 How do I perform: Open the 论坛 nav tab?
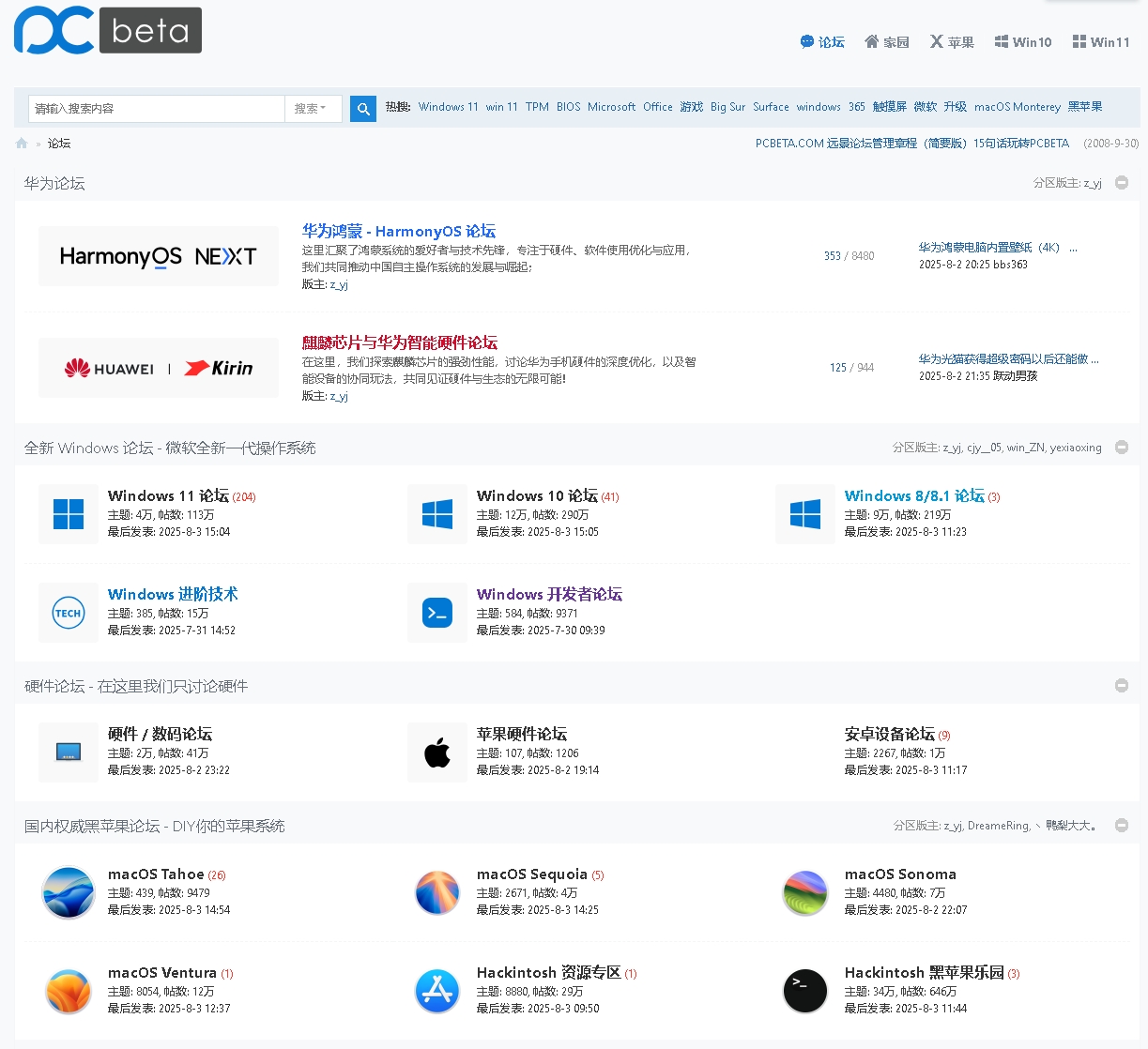[x=822, y=42]
